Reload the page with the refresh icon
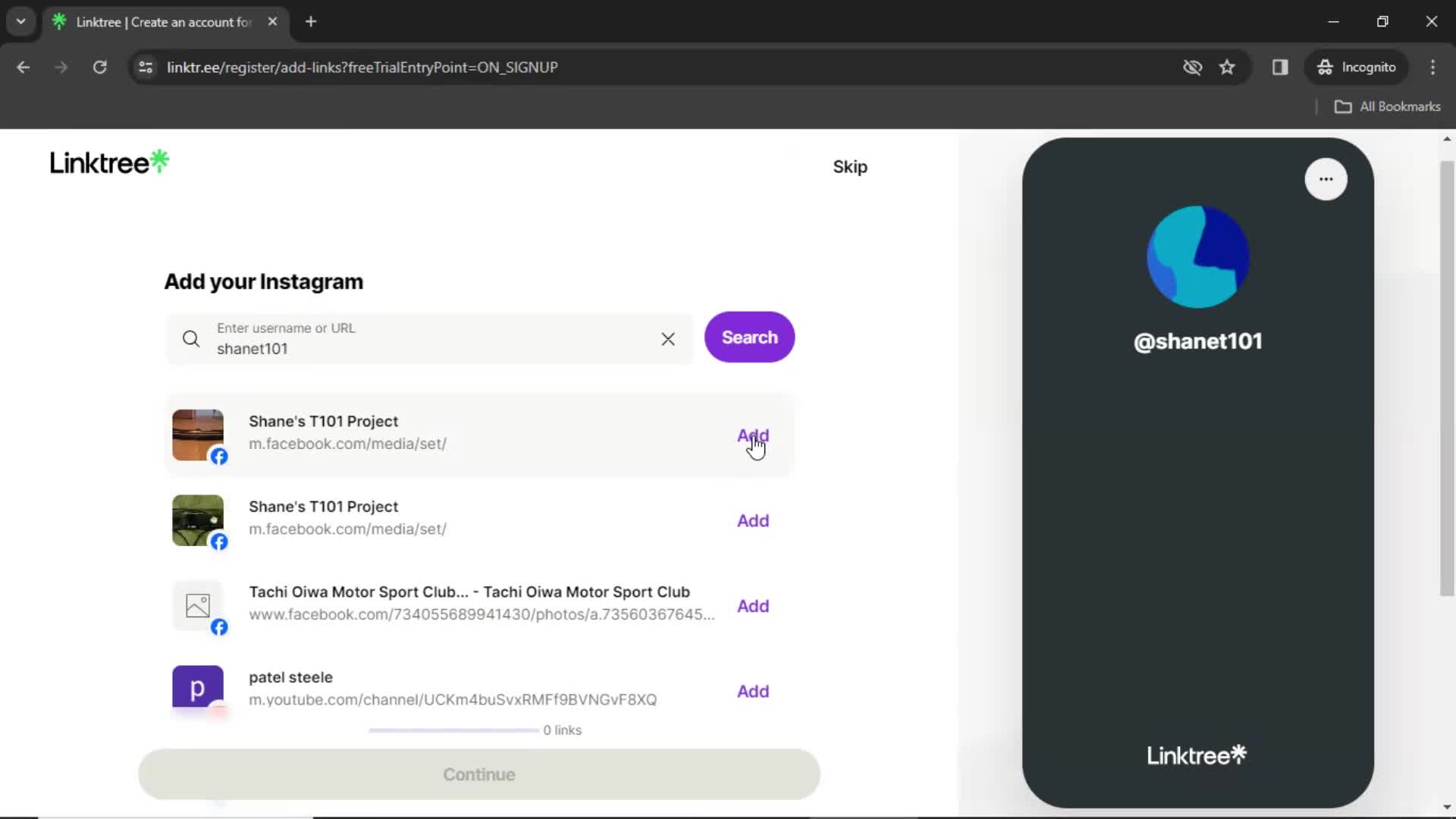 tap(99, 67)
